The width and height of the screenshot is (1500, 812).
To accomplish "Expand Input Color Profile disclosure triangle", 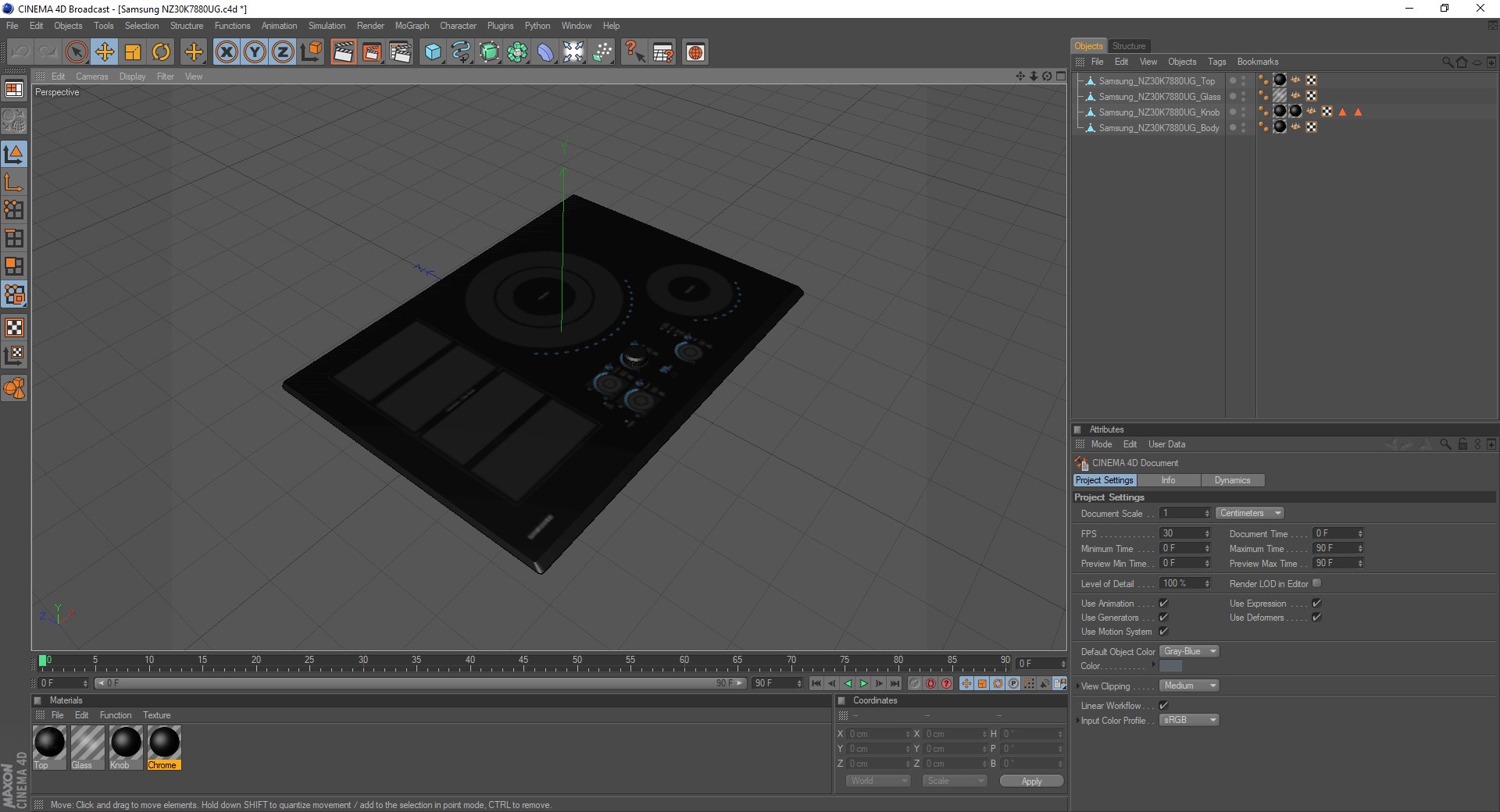I will (1077, 721).
